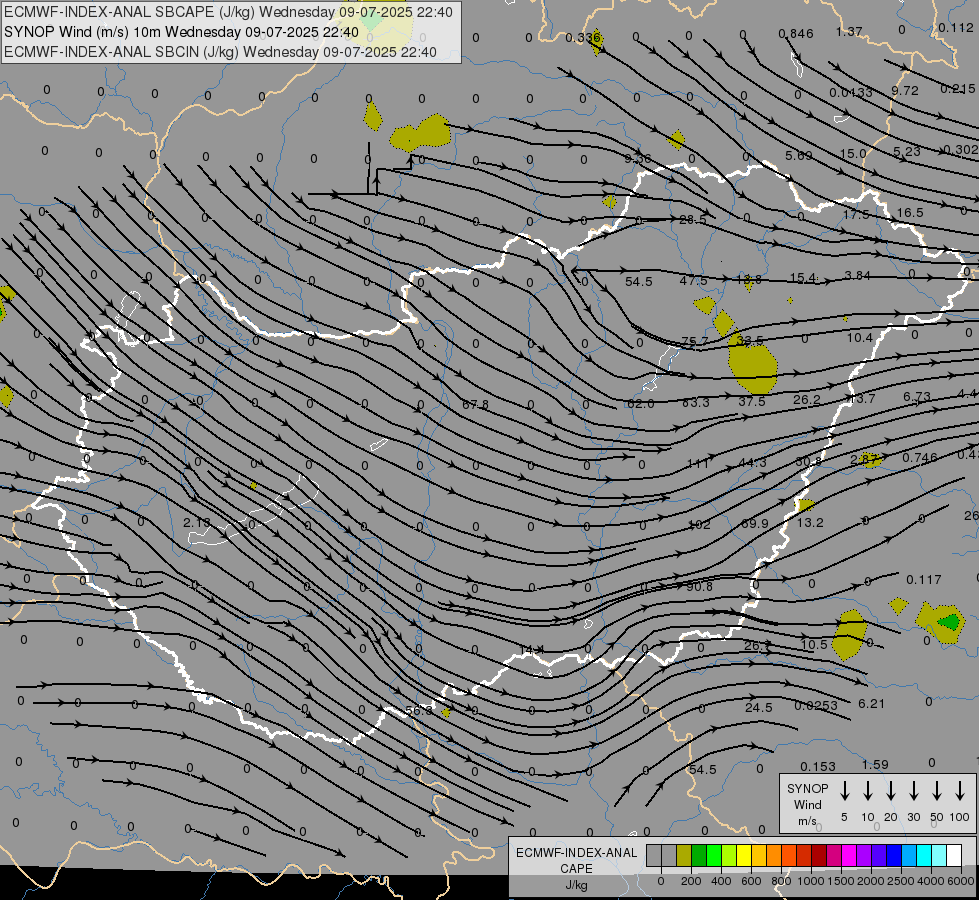
Task: Select the white CAPE legend swatch
Action: point(953,856)
